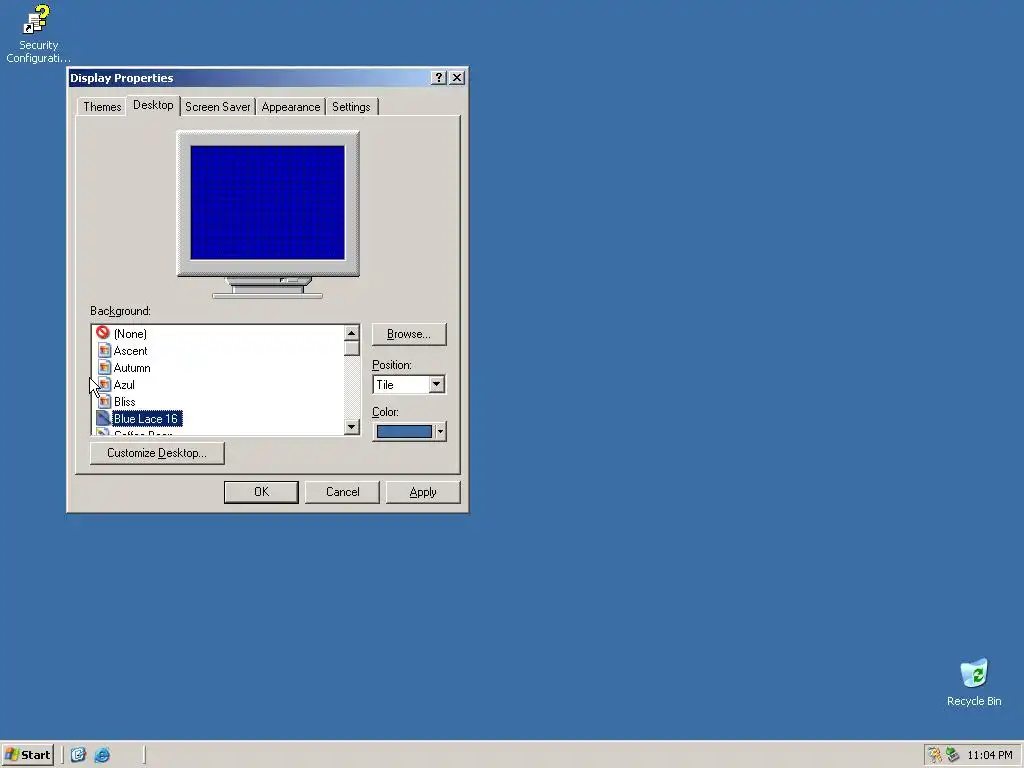The width and height of the screenshot is (1024, 768).
Task: Select Blue Lace 16 background
Action: pyautogui.click(x=146, y=419)
